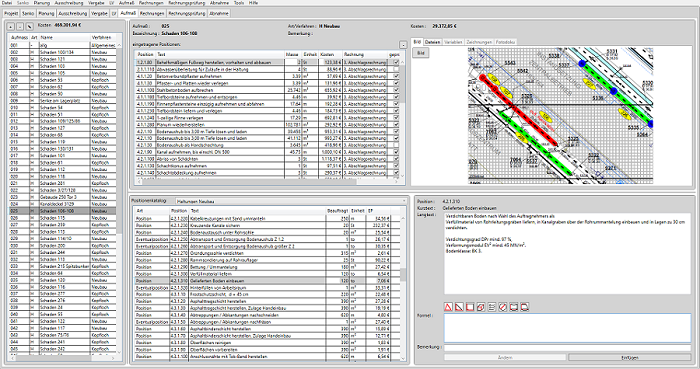Click down arrow of eingetragene Positionen scrollbar
Viewport: 700px width, 369px height.
403,176
